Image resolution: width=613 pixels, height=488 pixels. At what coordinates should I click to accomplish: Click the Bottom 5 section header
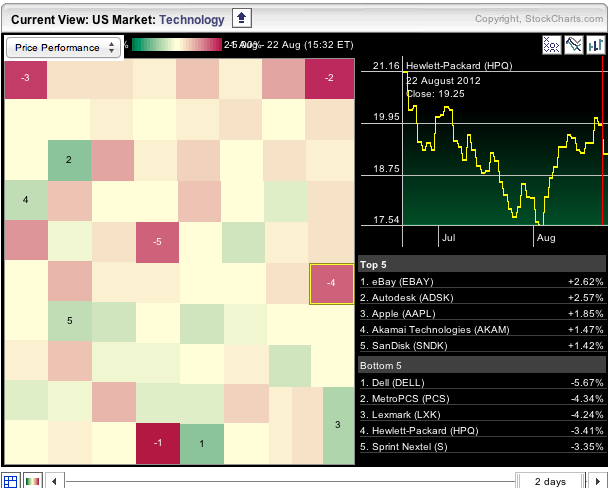(482, 366)
